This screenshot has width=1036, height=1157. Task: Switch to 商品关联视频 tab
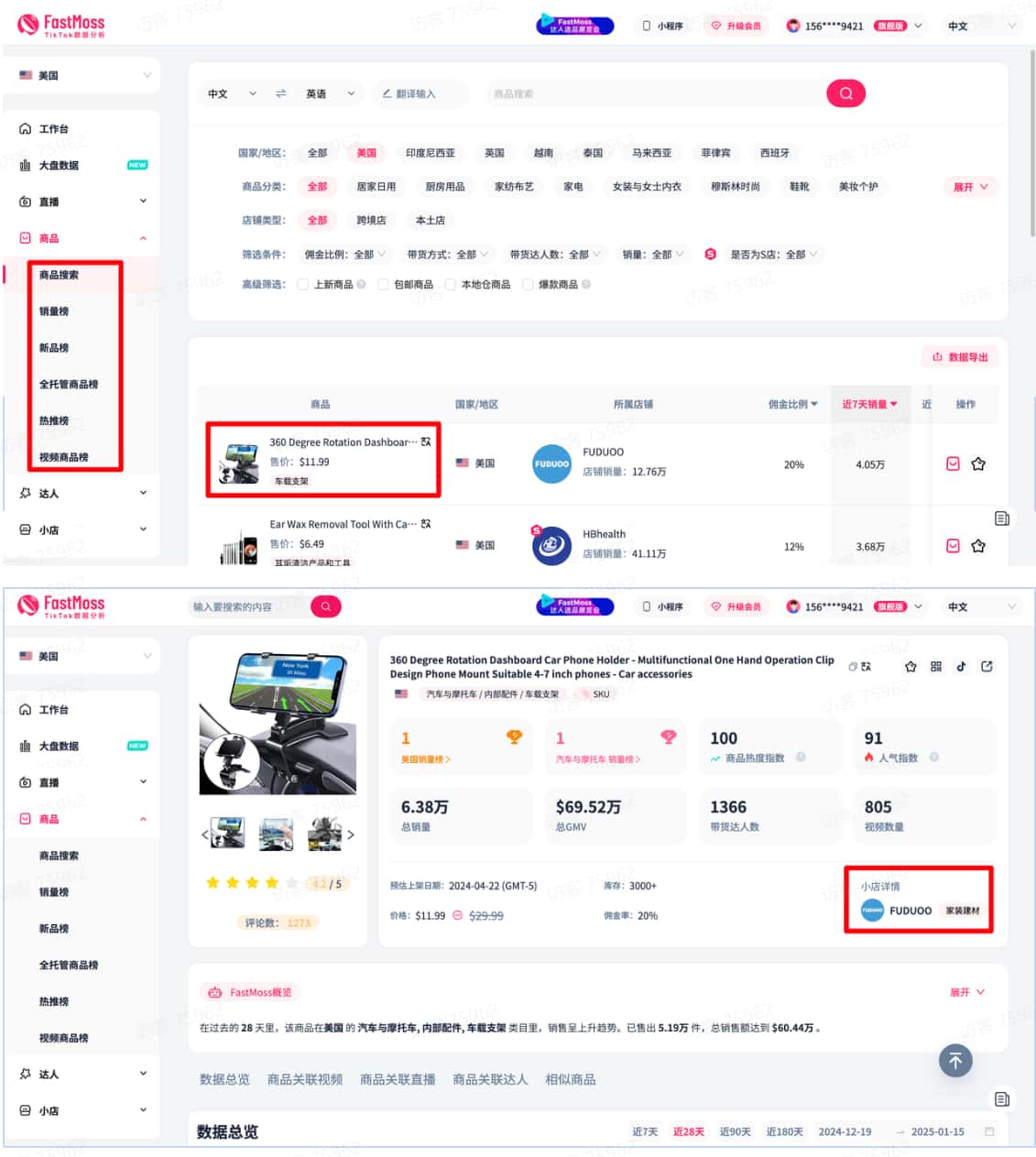pos(305,1080)
